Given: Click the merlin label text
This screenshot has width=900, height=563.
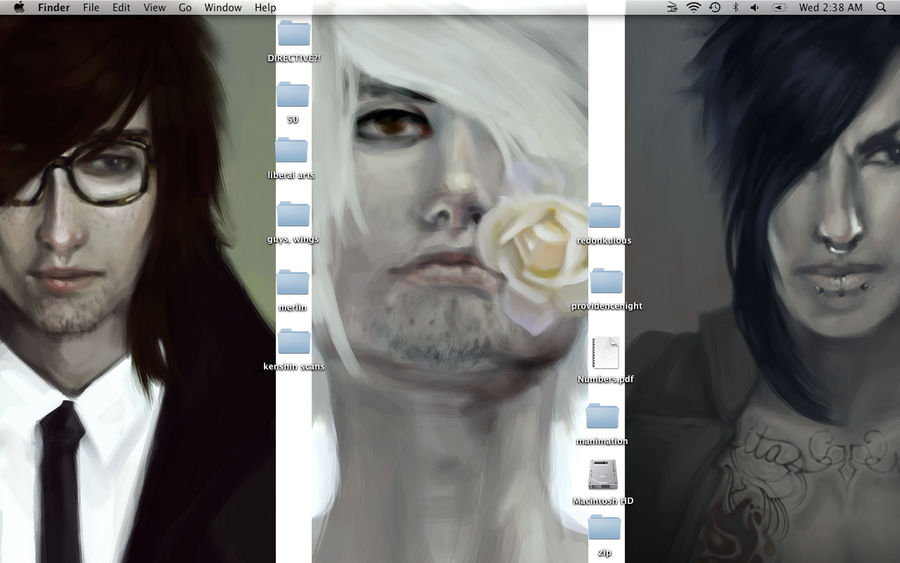Looking at the screenshot, I should pos(293,308).
